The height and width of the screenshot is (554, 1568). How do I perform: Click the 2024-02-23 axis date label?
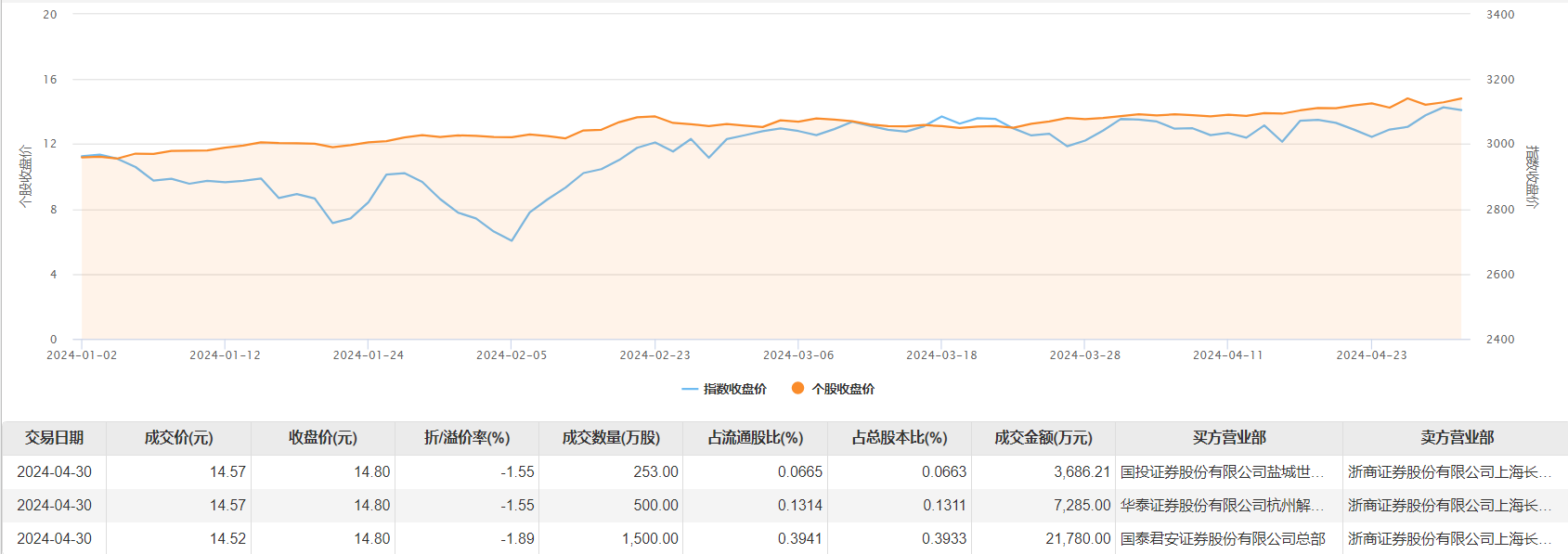pos(654,355)
